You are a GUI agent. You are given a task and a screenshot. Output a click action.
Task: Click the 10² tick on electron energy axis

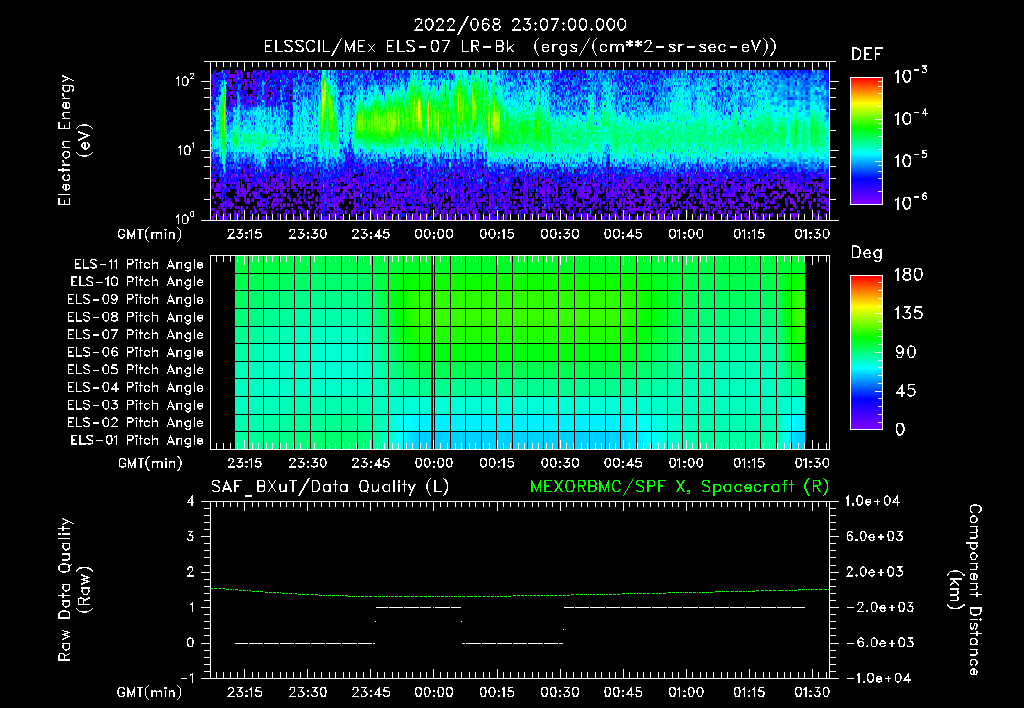click(186, 81)
